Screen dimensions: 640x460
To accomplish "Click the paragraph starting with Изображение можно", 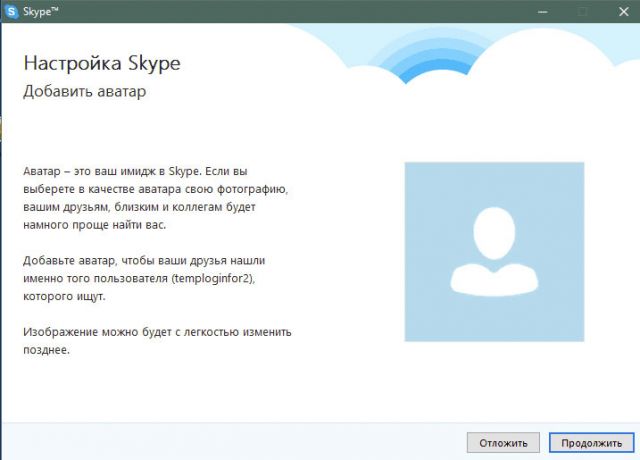I will (157, 341).
